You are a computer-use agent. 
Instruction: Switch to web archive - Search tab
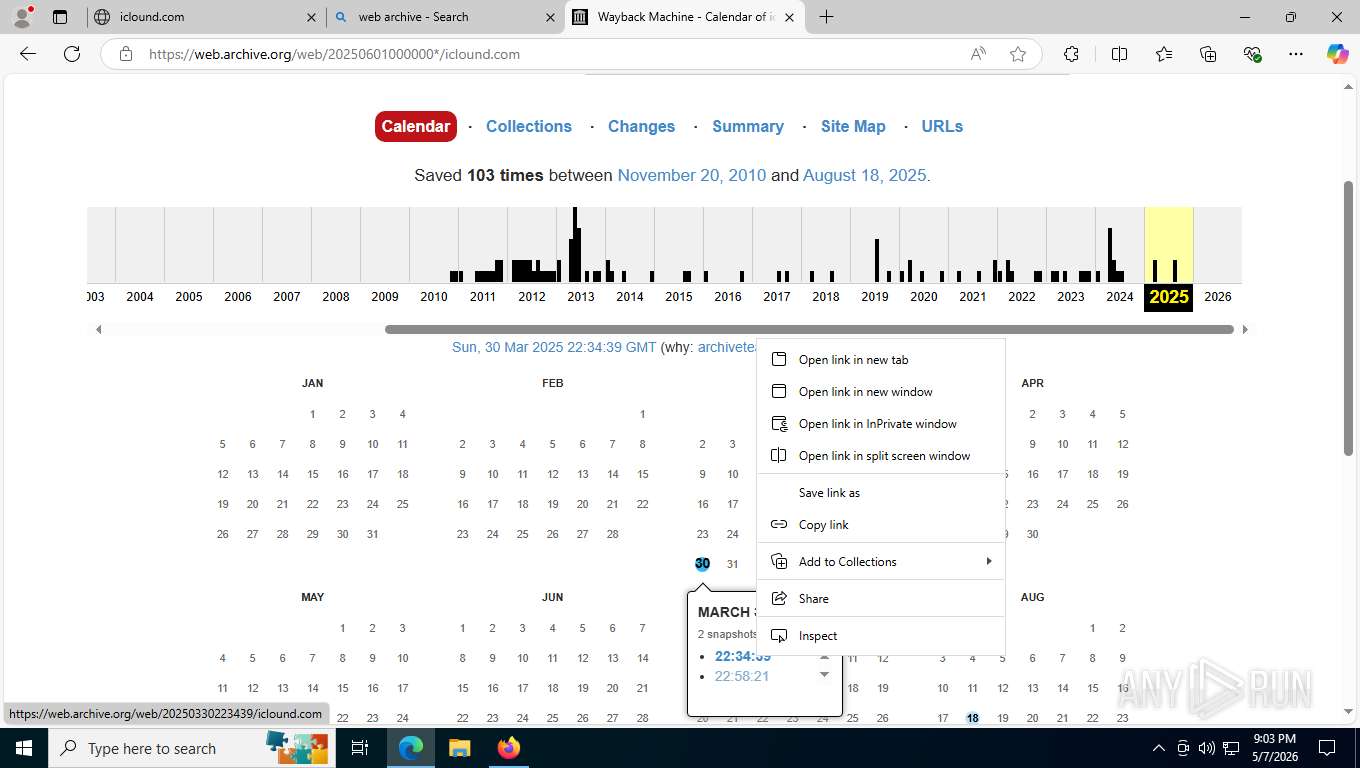[445, 17]
